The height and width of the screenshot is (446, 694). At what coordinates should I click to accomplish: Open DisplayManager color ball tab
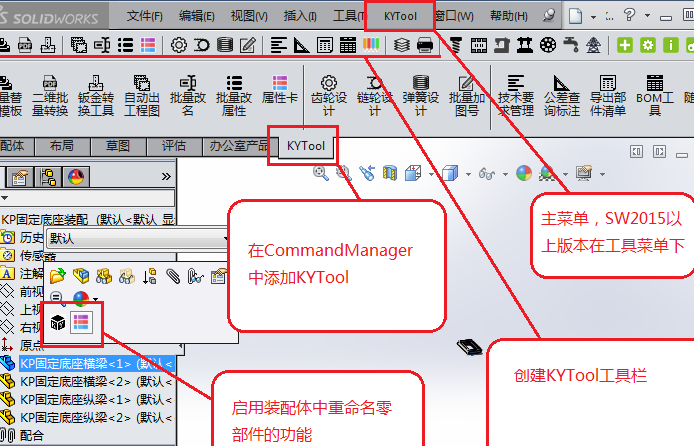coord(76,177)
